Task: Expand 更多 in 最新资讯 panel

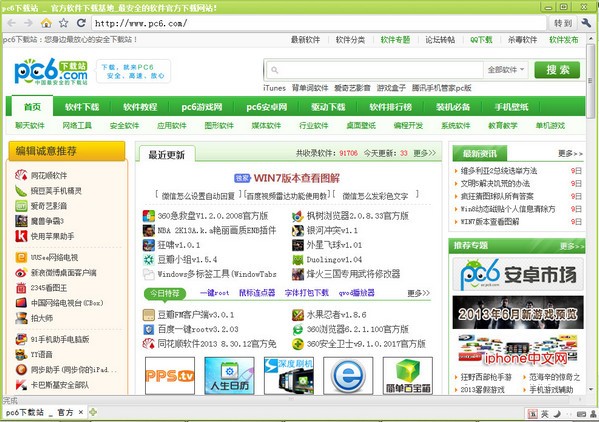Action: click(x=570, y=154)
